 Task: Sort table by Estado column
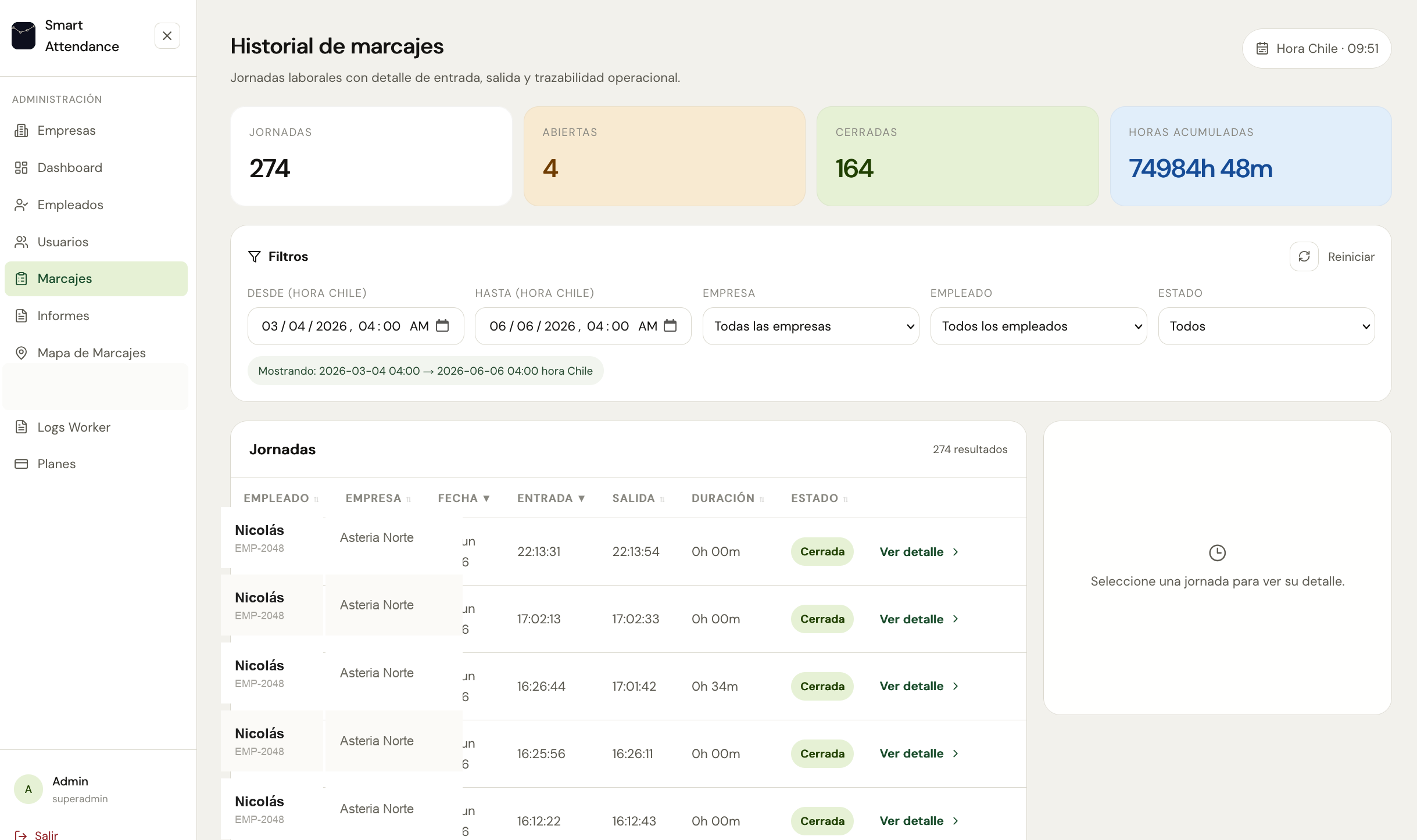(x=820, y=498)
